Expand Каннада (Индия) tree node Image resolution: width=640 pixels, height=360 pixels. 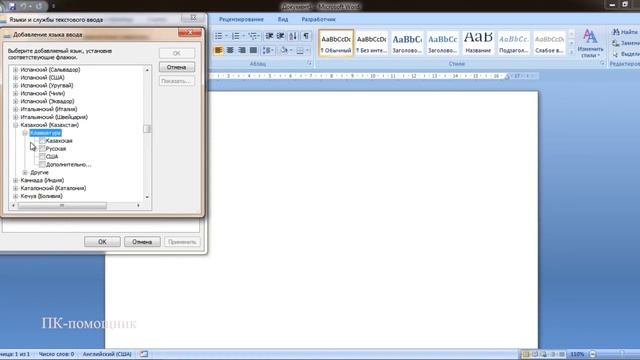point(16,180)
